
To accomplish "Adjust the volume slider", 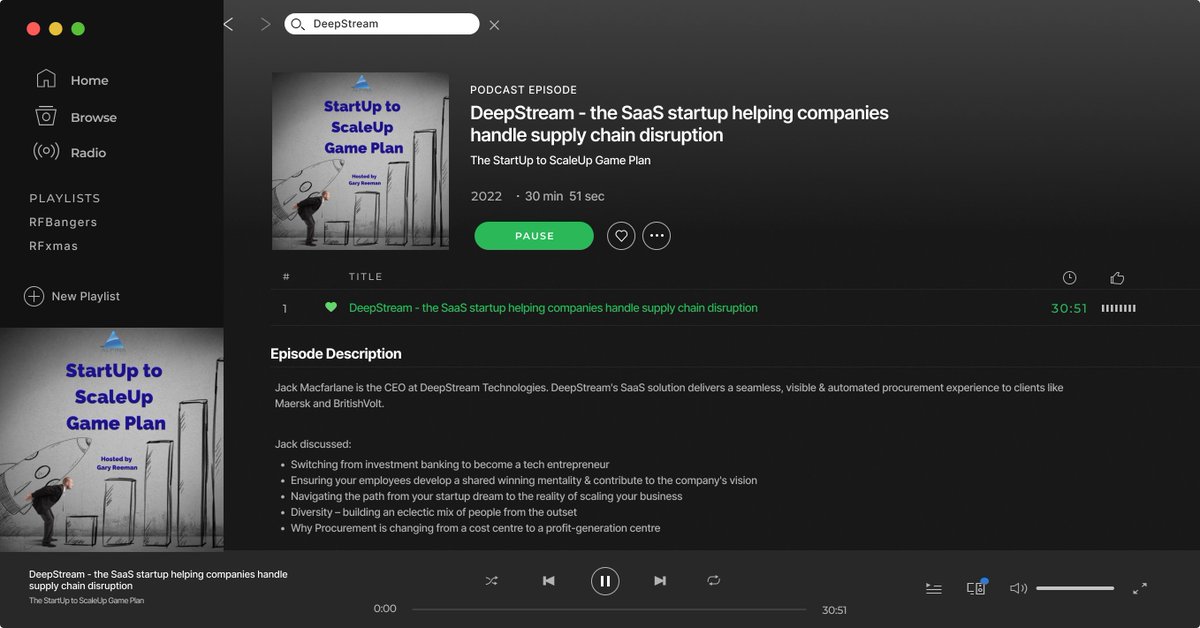I will click(1075, 588).
